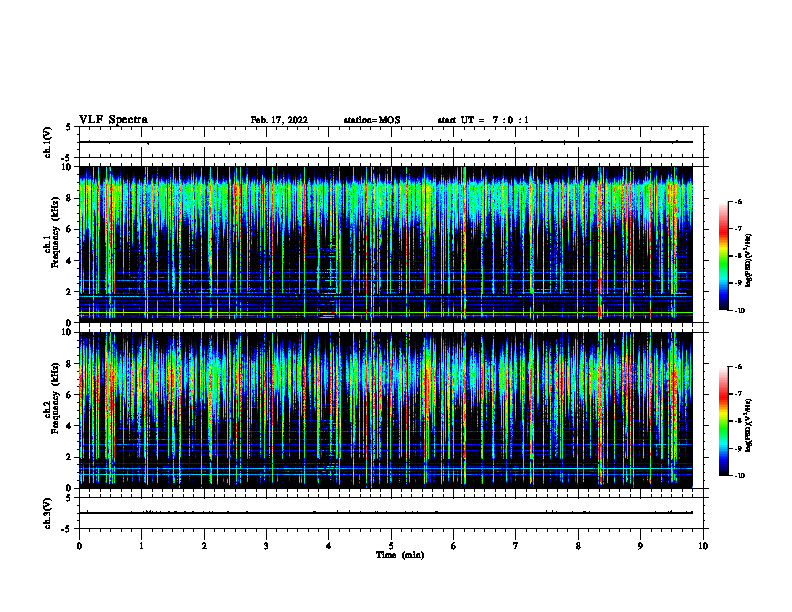Click time axis tick label "9"

click(640, 546)
